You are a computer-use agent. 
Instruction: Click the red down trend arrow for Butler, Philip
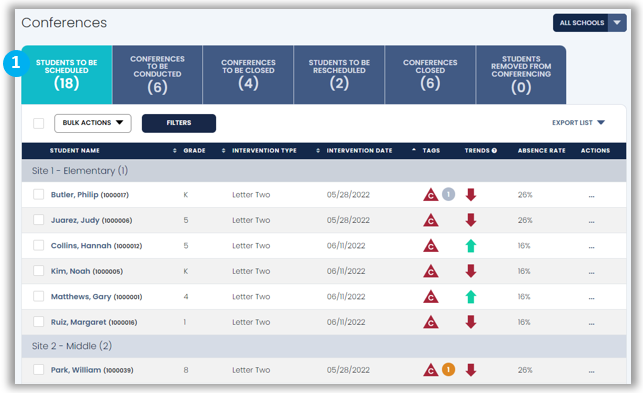(x=471, y=194)
